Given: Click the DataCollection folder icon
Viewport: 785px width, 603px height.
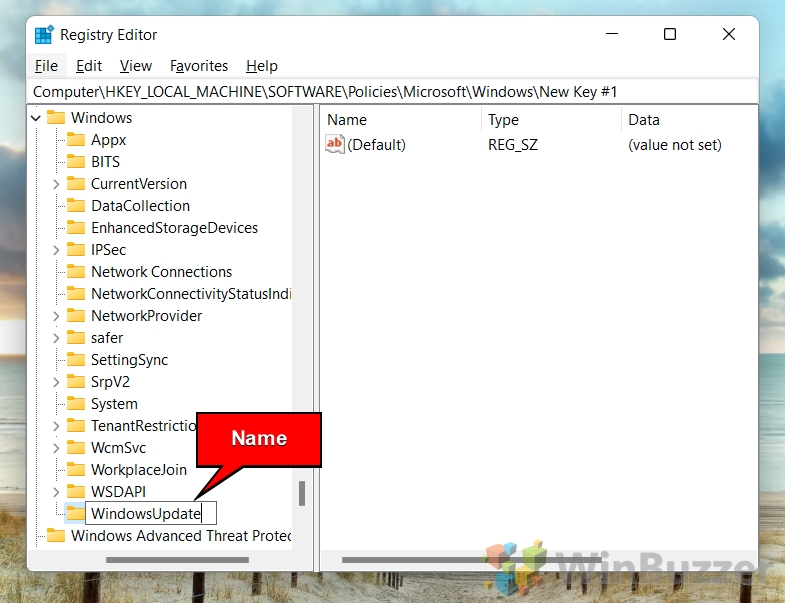Looking at the screenshot, I should pos(76,205).
